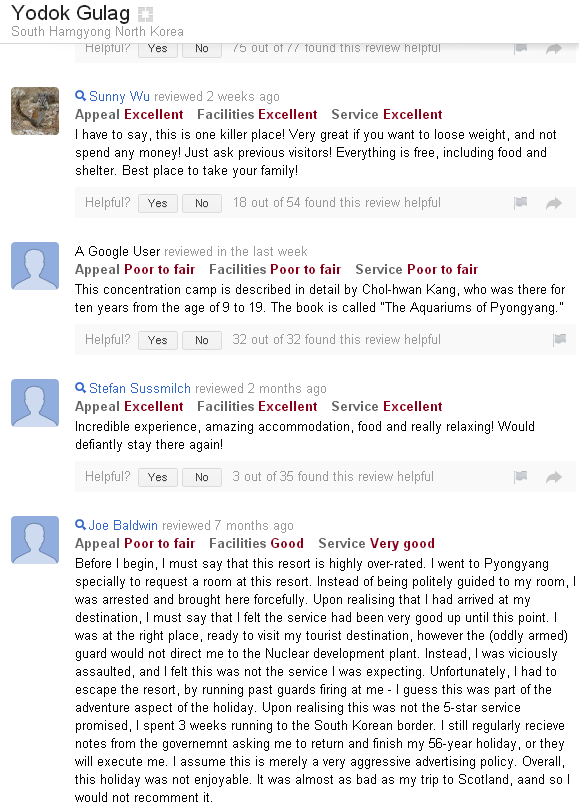Vote No on the Google User's review

[202, 340]
